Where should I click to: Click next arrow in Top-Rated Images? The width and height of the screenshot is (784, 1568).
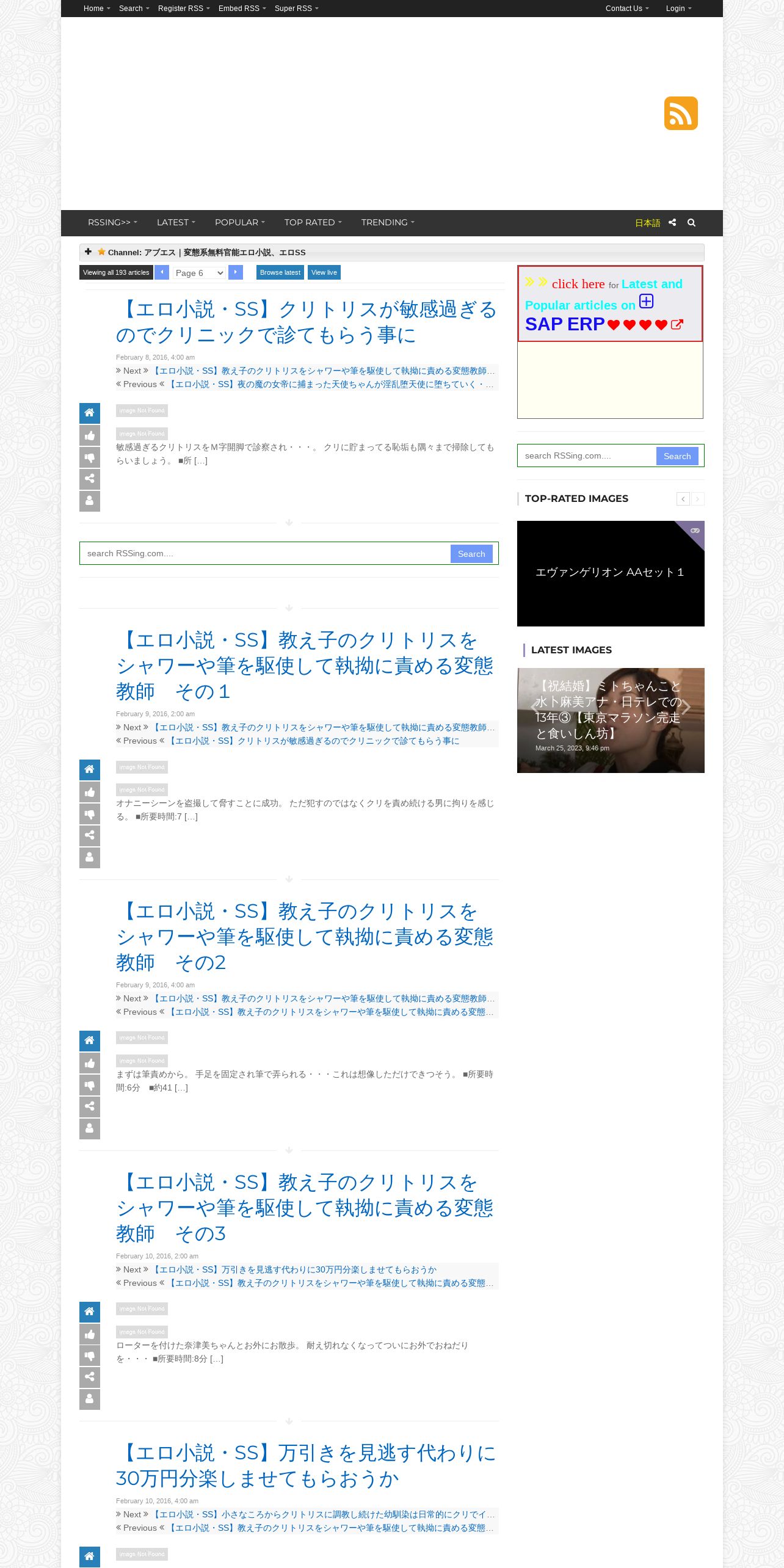tap(697, 499)
